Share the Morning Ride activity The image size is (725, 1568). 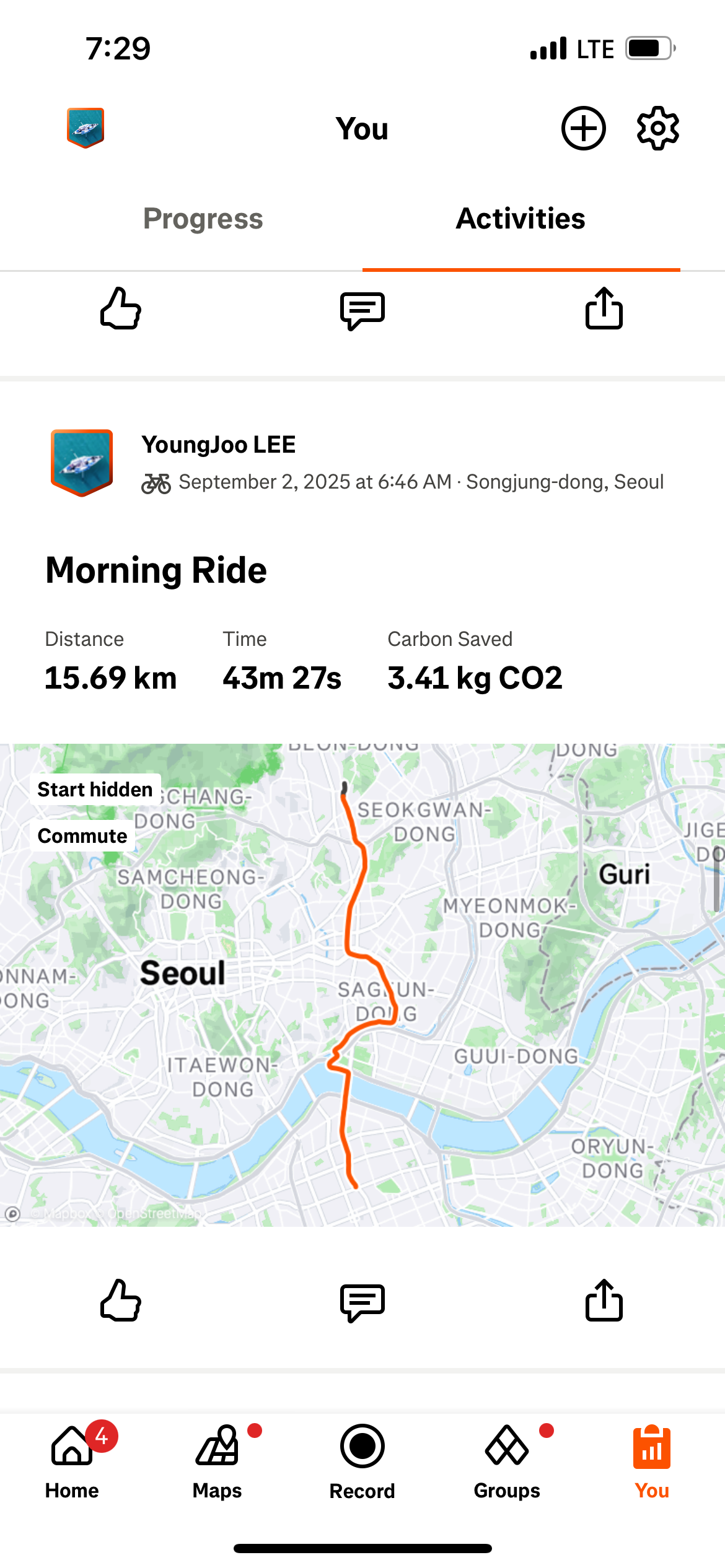[604, 1300]
